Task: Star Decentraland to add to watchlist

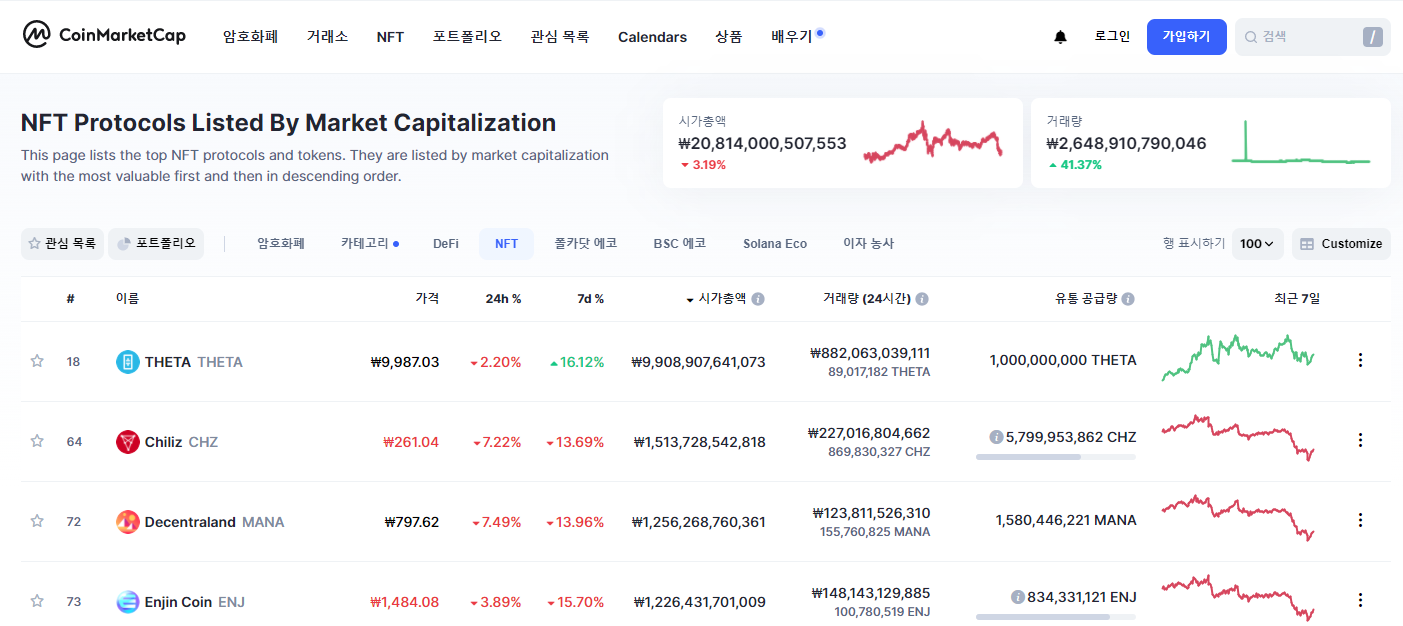Action: [x=37, y=521]
